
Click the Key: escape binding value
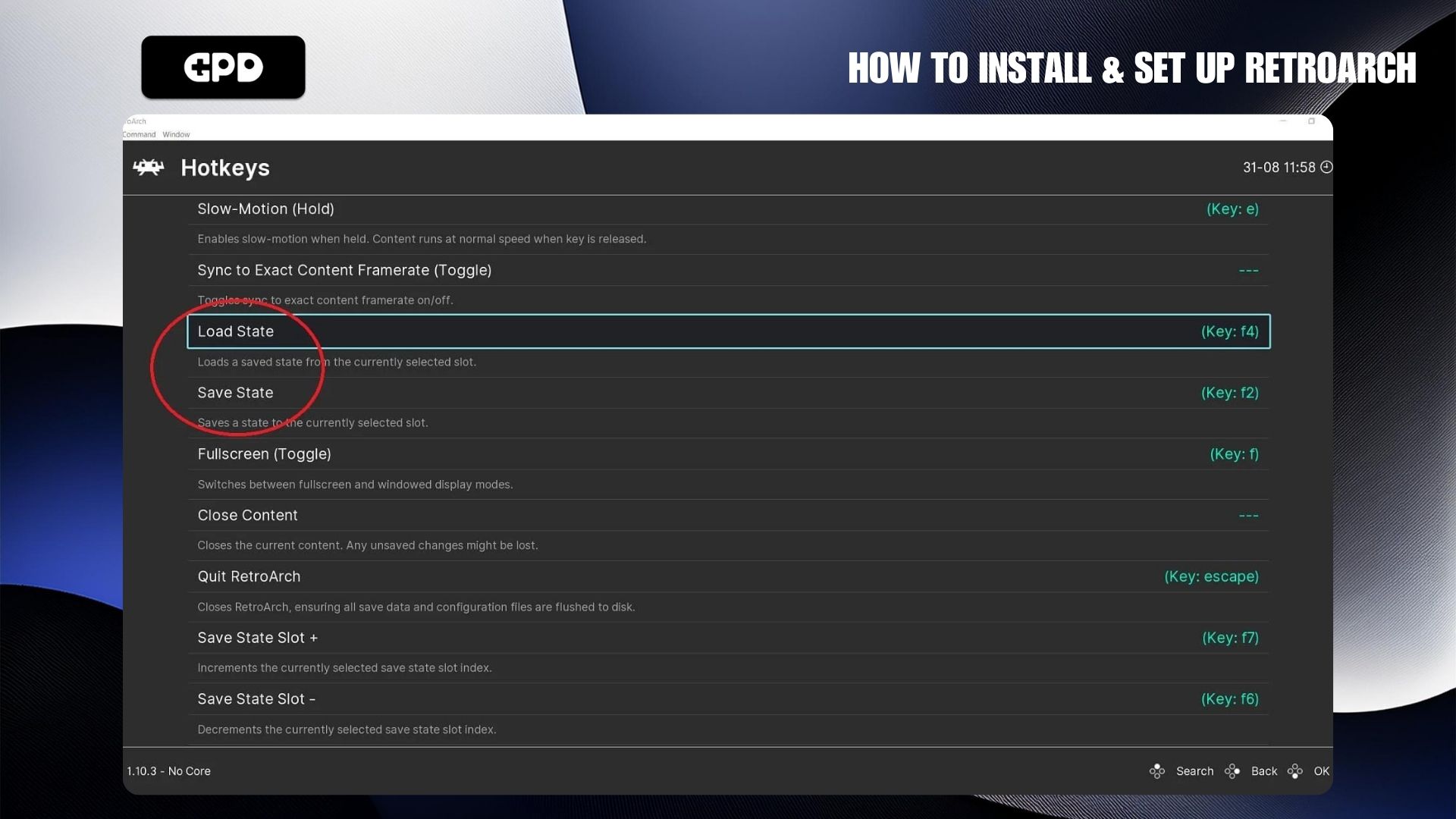pos(1211,577)
